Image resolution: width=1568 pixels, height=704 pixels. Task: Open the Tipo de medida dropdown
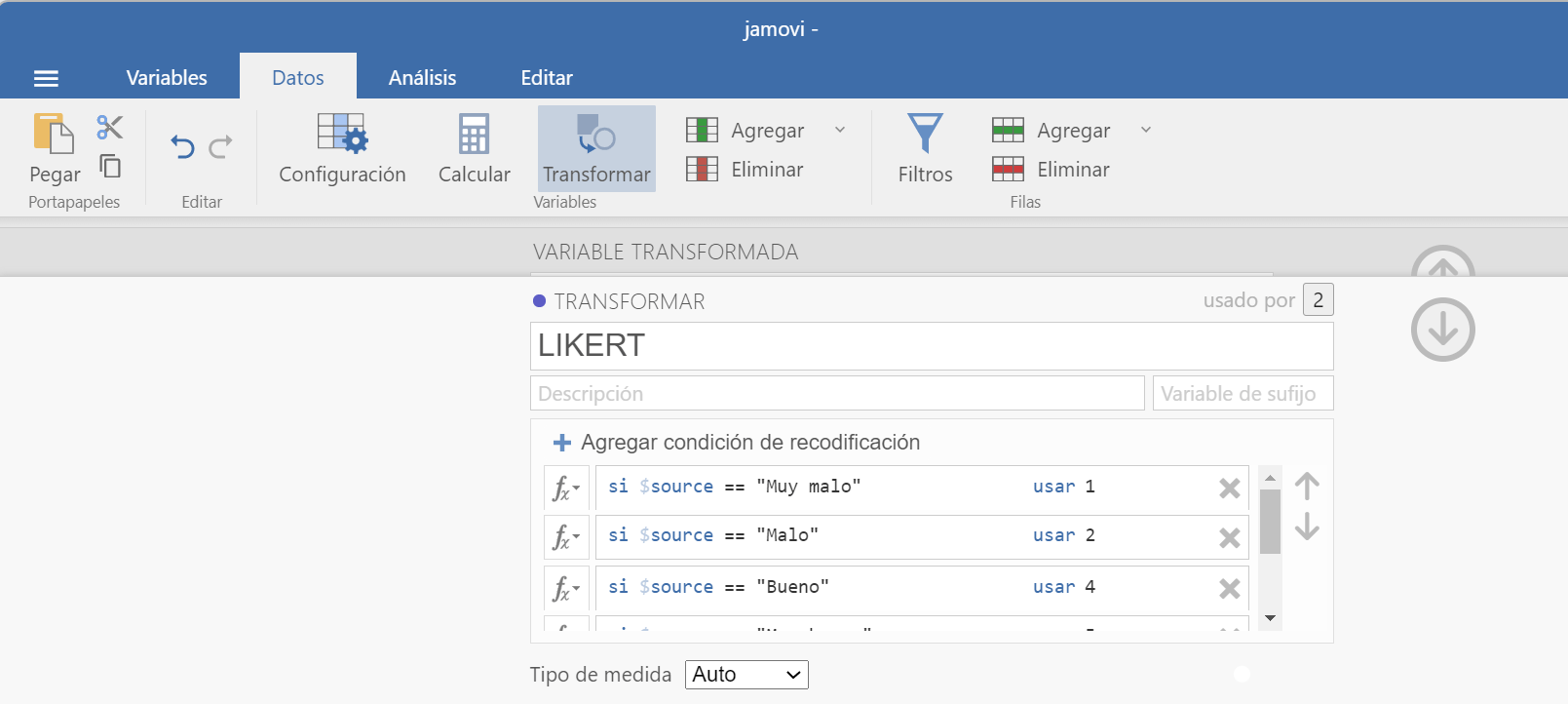[746, 675]
